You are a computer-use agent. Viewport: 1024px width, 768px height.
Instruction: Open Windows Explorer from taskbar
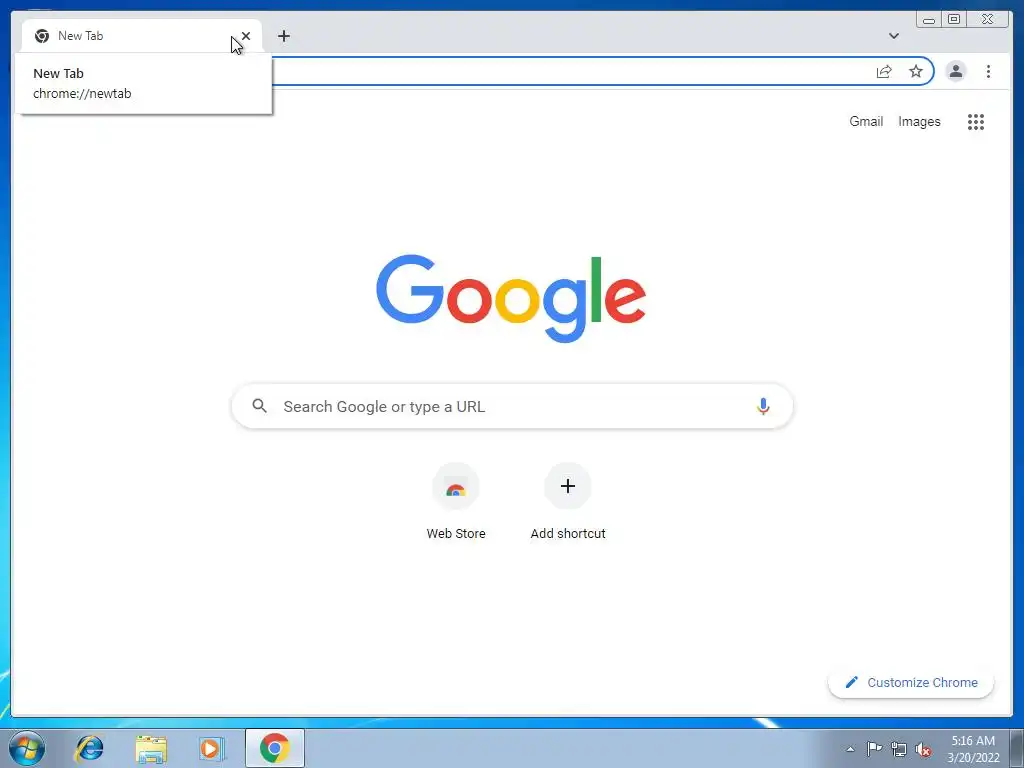(151, 748)
